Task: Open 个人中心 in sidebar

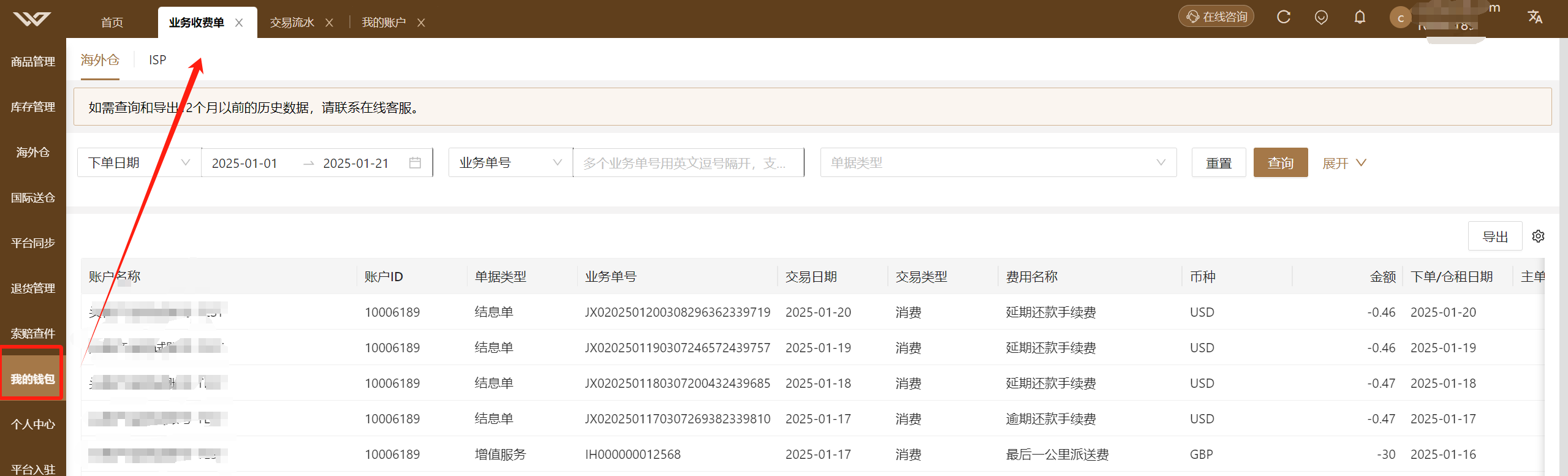Action: 33,425
